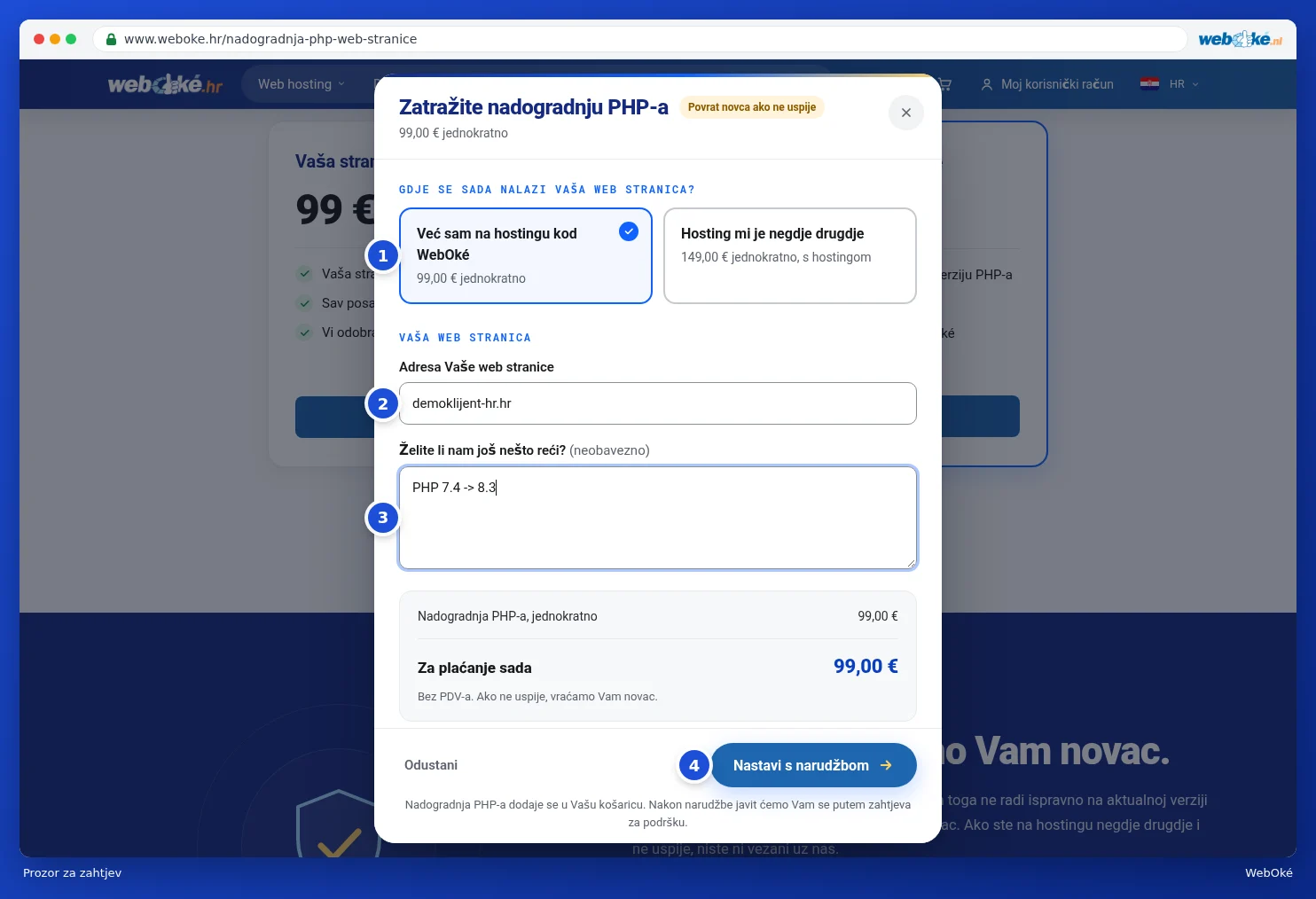Click total price '99,00 €' in blue
This screenshot has width=1316, height=899.
click(866, 667)
